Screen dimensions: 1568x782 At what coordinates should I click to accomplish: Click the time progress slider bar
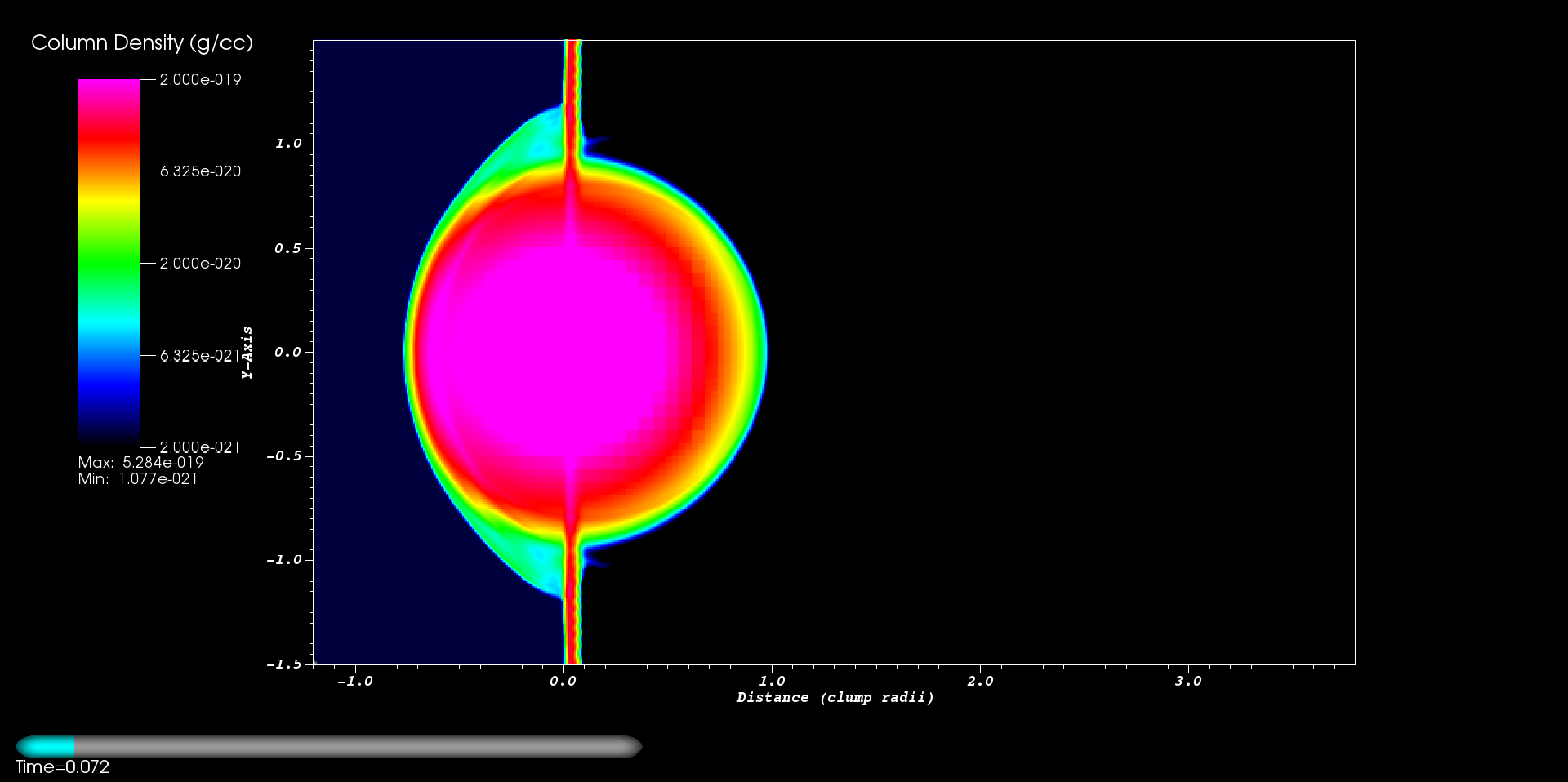click(x=329, y=747)
